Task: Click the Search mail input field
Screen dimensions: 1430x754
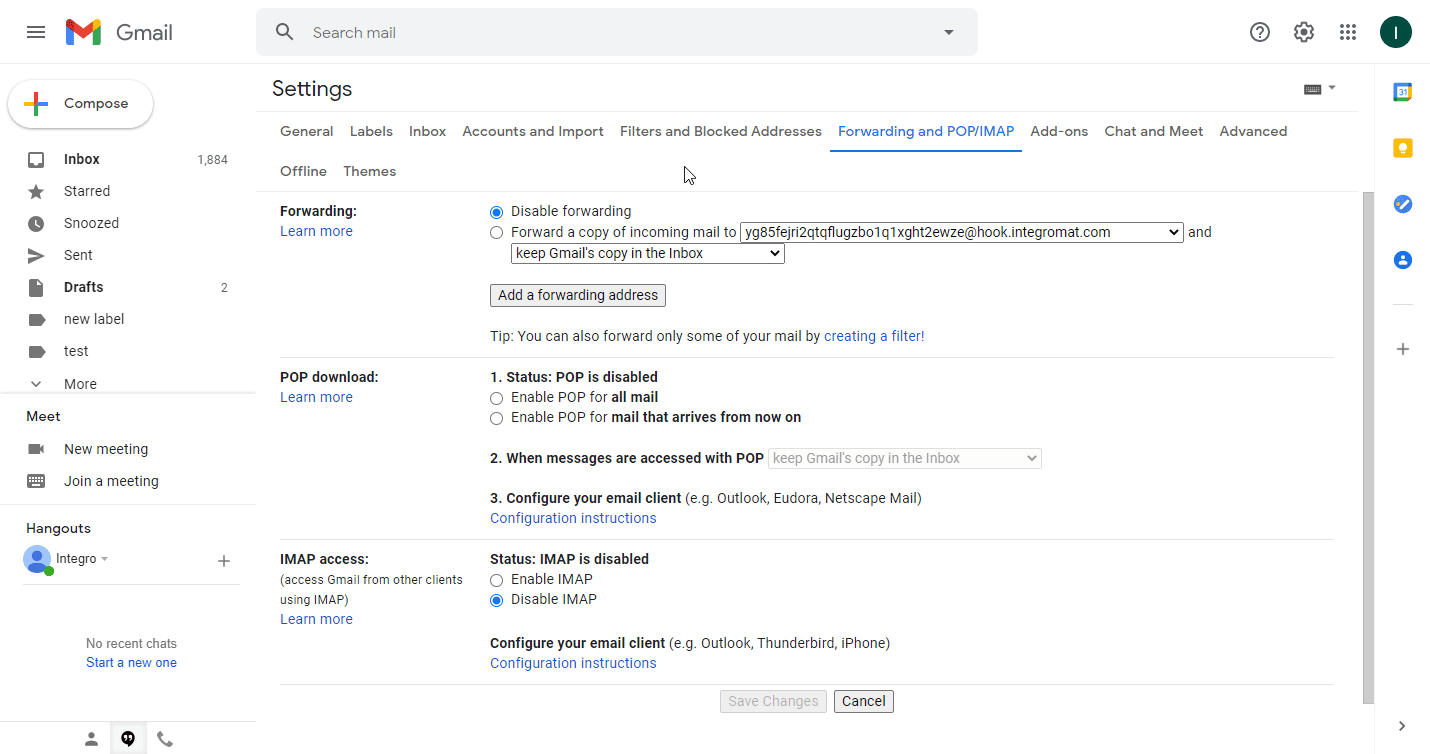Action: 600,32
